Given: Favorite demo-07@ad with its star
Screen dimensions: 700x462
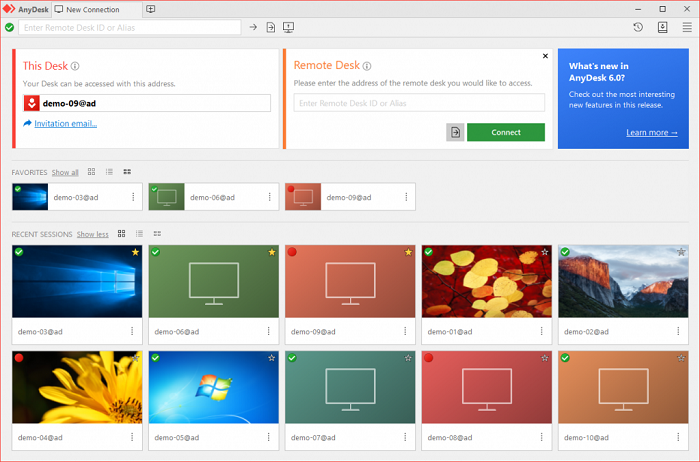Looking at the screenshot, I should [x=408, y=358].
